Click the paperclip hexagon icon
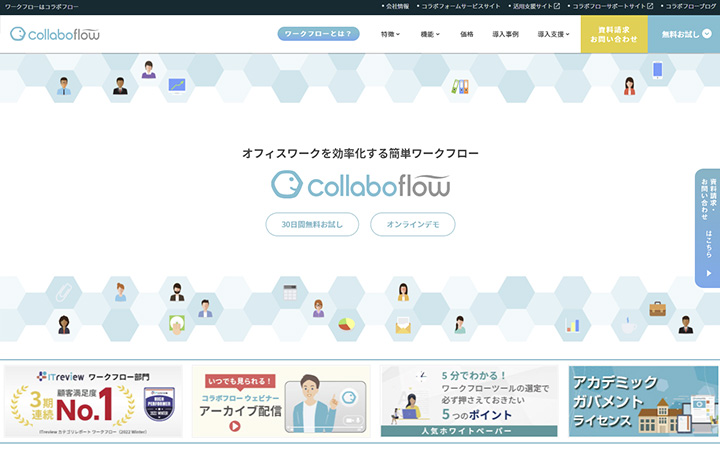Screen dimensions: 720x450 64,292
